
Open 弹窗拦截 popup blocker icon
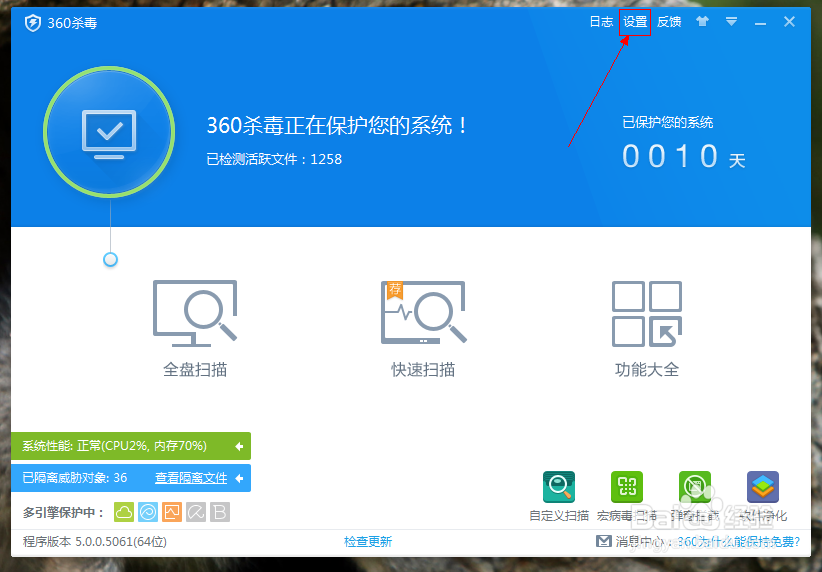[x=695, y=487]
